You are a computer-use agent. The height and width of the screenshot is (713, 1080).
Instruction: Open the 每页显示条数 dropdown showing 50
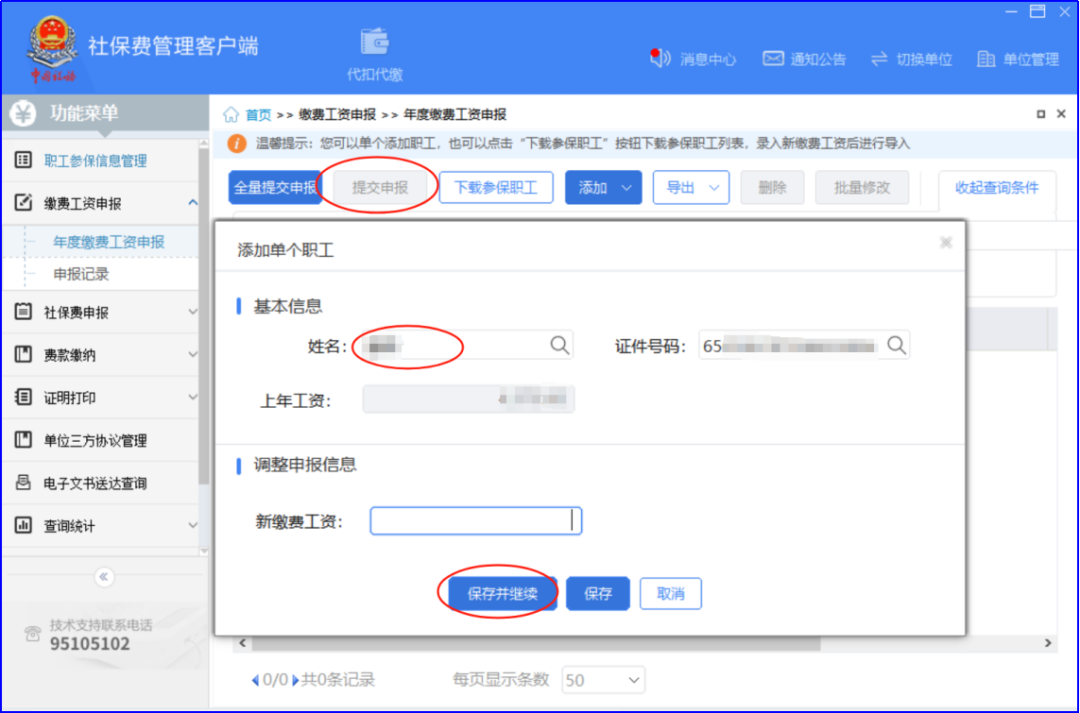(x=603, y=681)
